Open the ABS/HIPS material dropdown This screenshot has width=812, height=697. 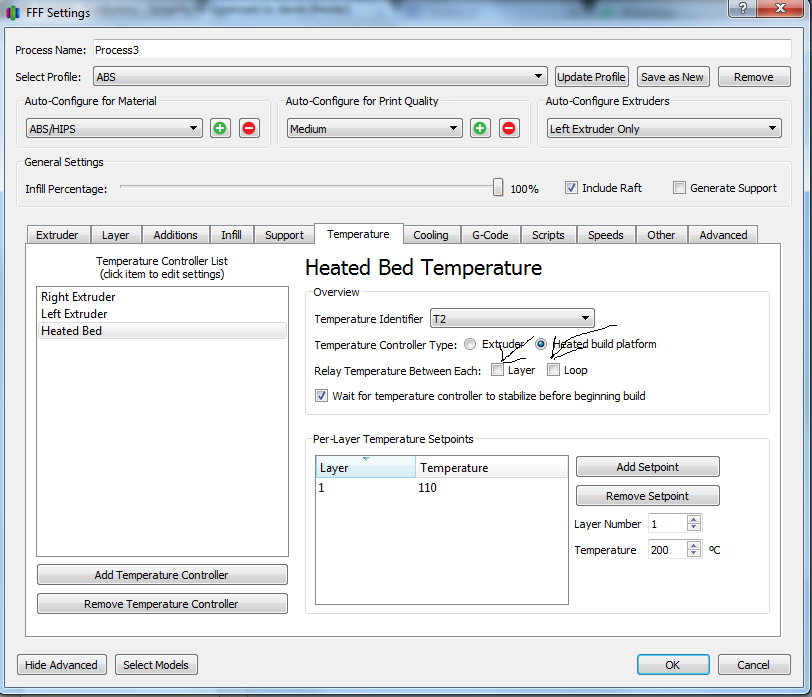pos(114,128)
